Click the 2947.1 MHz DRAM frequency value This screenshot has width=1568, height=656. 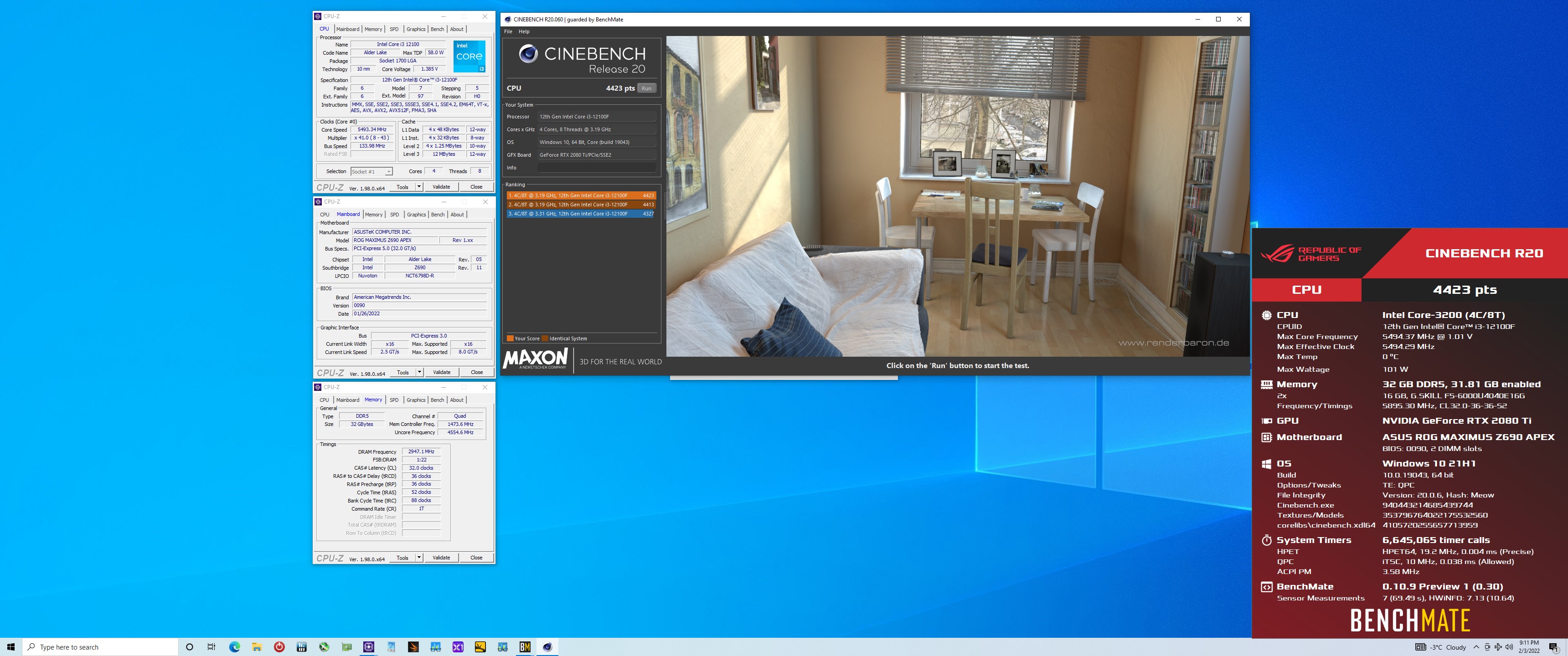coord(421,451)
